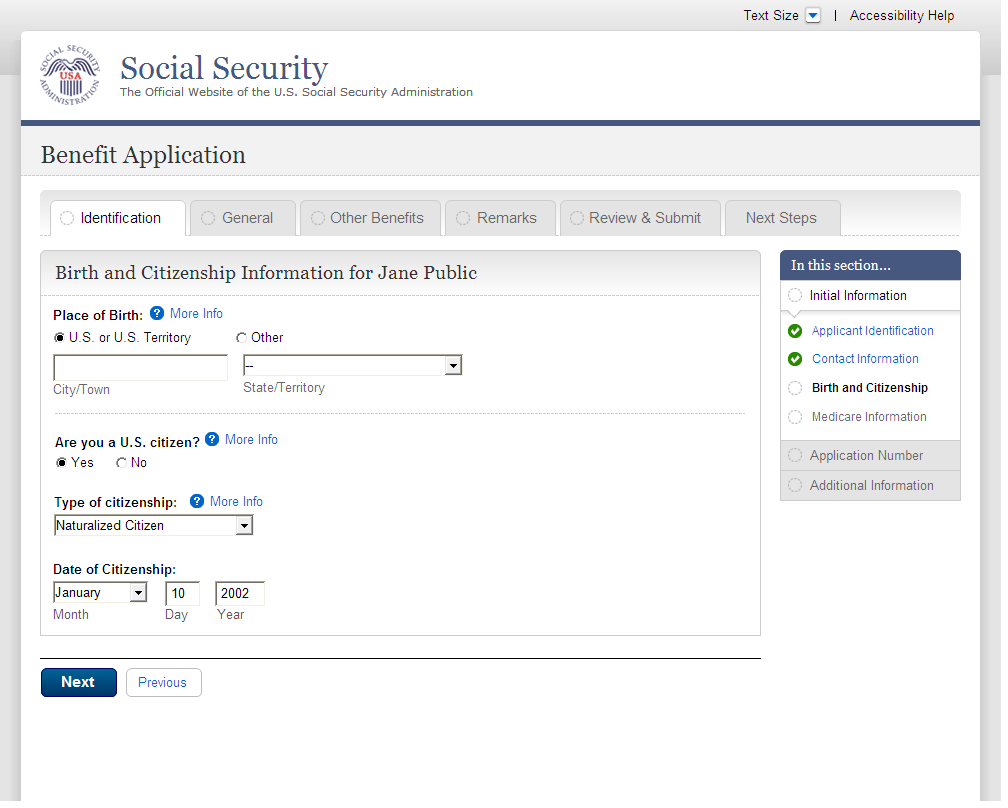Click the circle icon beside Initial Information

(795, 295)
